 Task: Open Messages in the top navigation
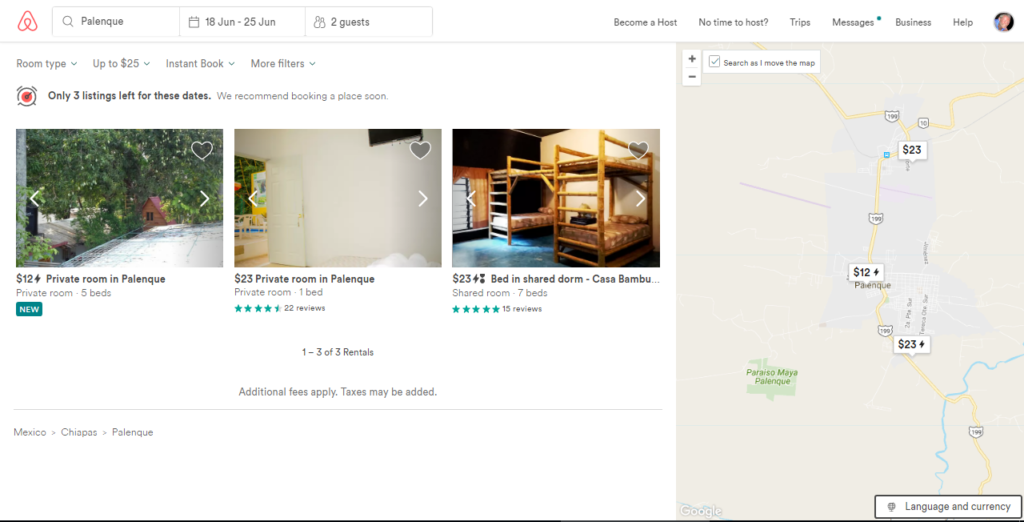pyautogui.click(x=853, y=22)
